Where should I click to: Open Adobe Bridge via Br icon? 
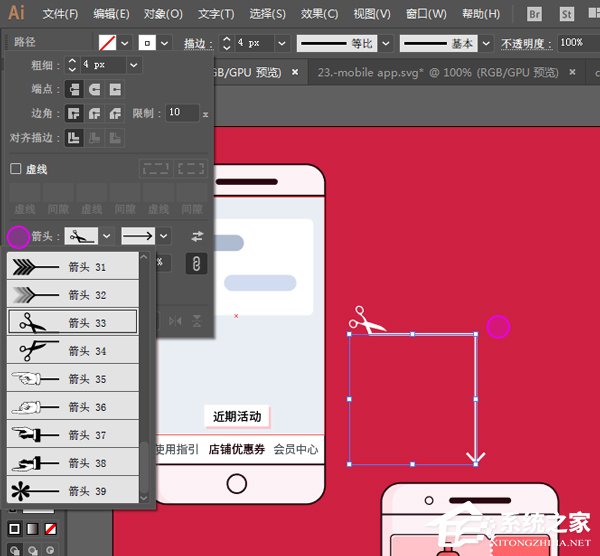pyautogui.click(x=535, y=14)
